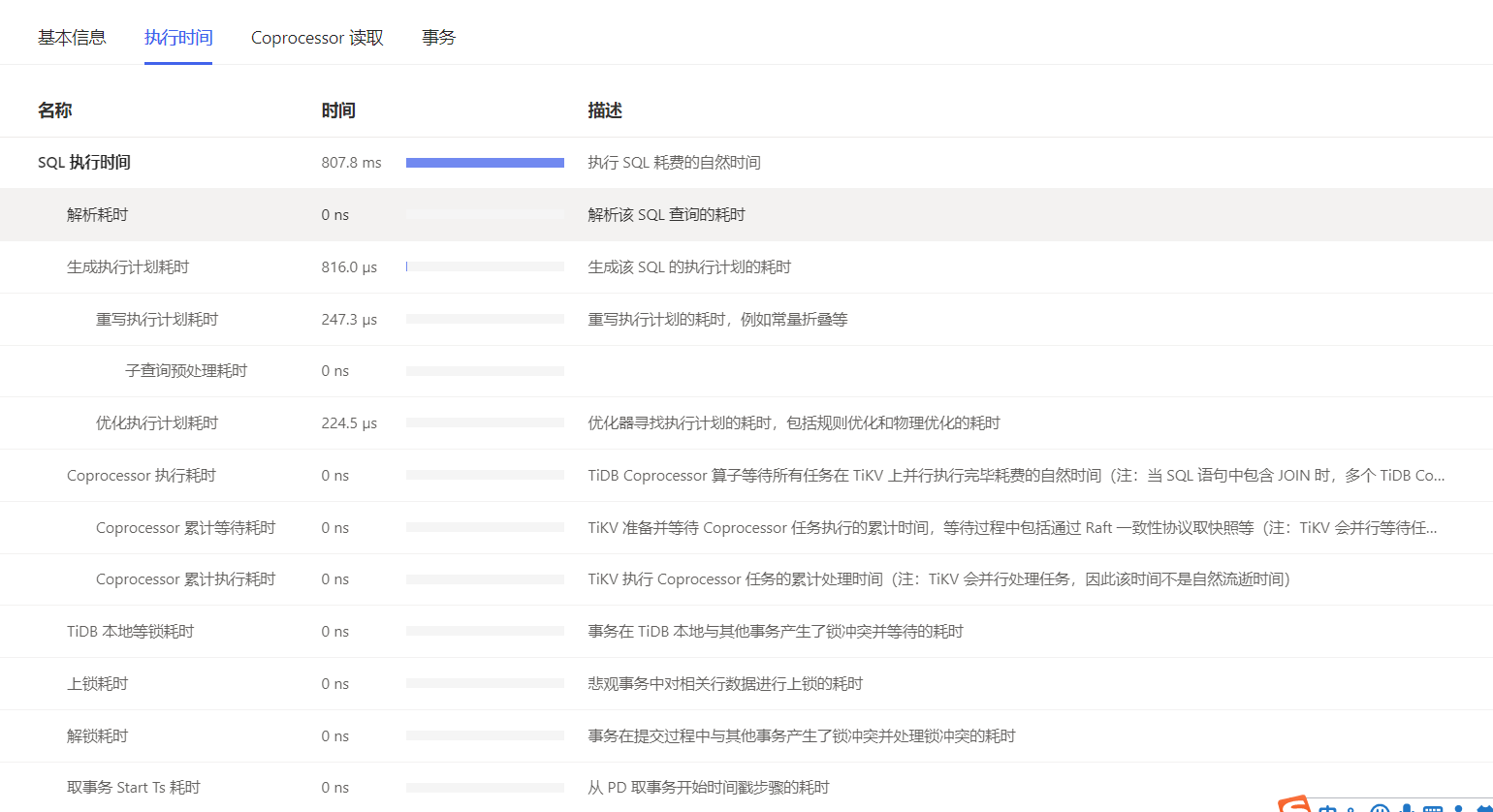Click the 重写执行计划耗时 time bar
Viewport: 1493px width, 812px height.
point(485,319)
